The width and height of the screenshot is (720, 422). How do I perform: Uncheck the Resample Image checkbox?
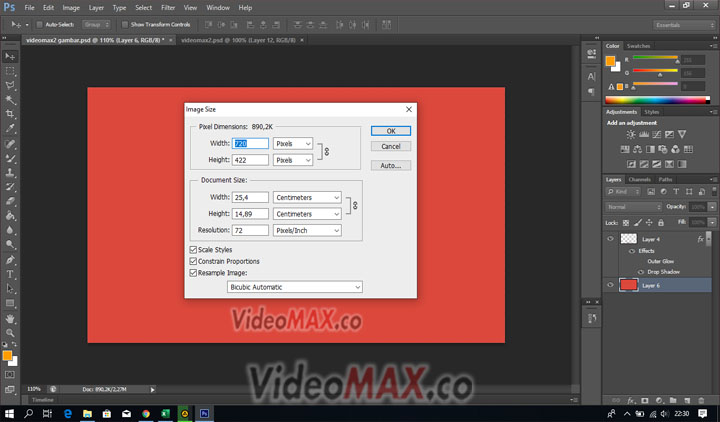193,272
